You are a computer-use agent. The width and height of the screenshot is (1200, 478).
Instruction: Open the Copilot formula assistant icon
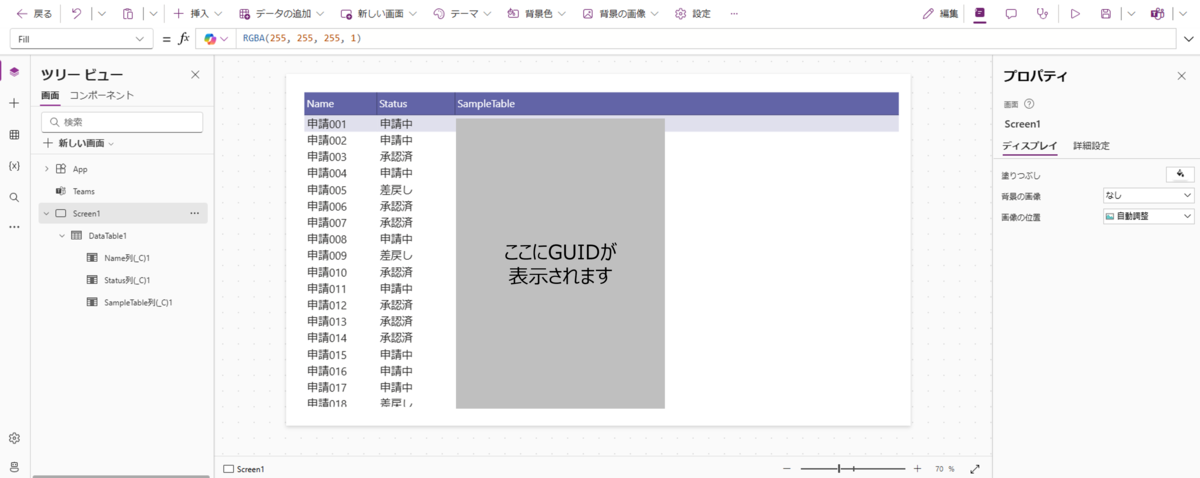pyautogui.click(x=210, y=38)
